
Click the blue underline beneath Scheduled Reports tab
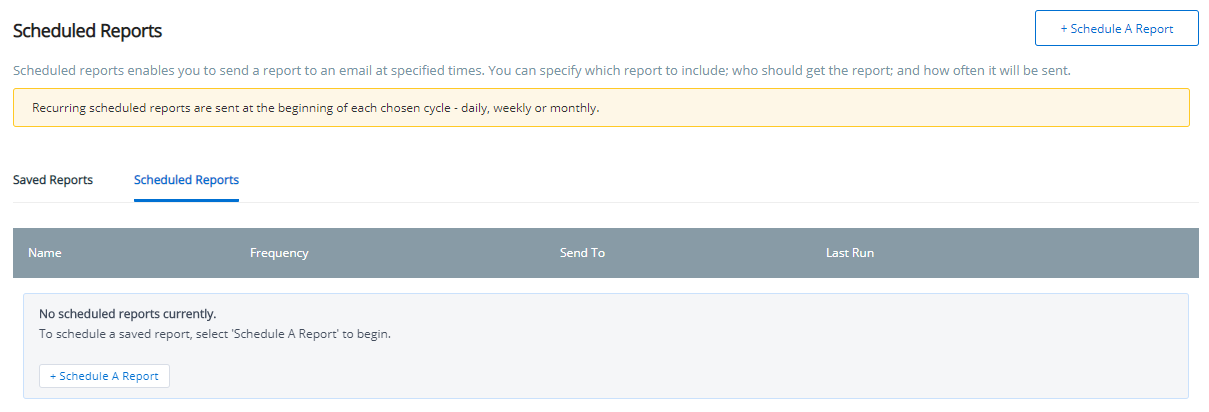click(186, 200)
